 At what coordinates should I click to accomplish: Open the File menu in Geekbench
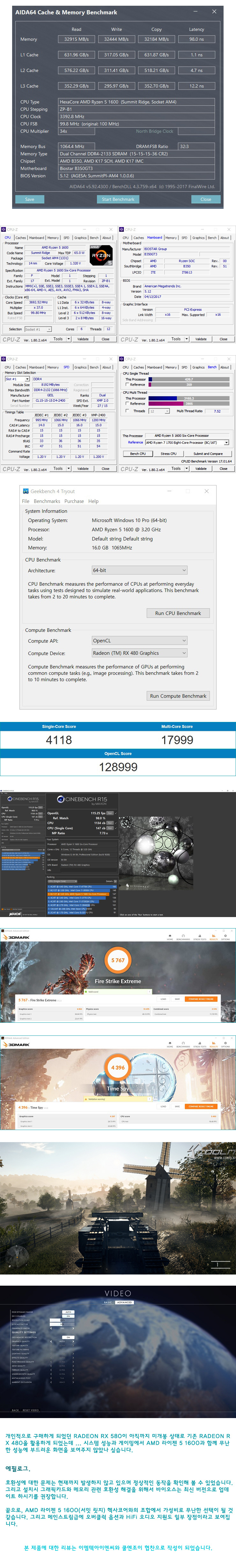tap(26, 501)
